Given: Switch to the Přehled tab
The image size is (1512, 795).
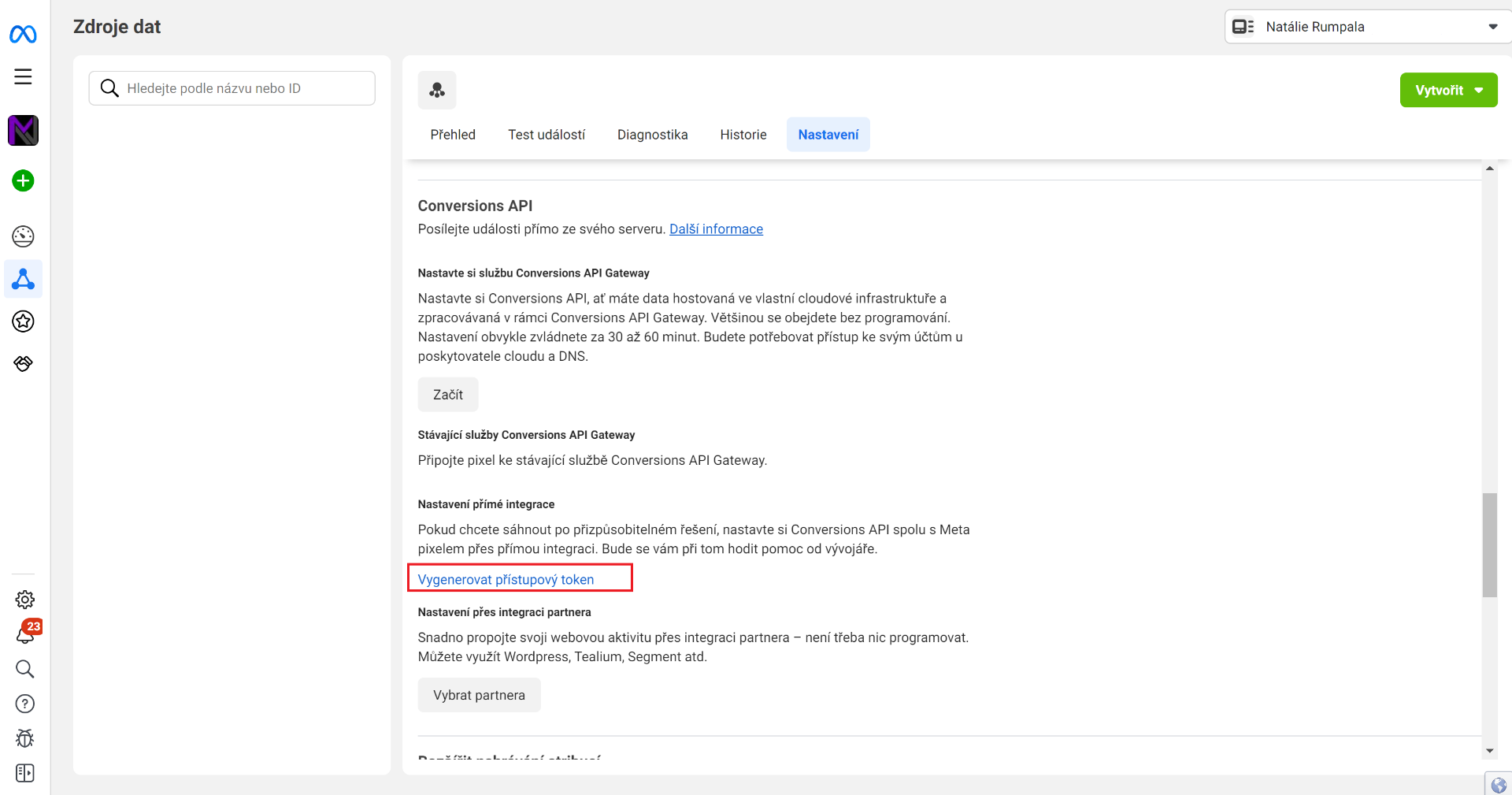Looking at the screenshot, I should point(453,135).
